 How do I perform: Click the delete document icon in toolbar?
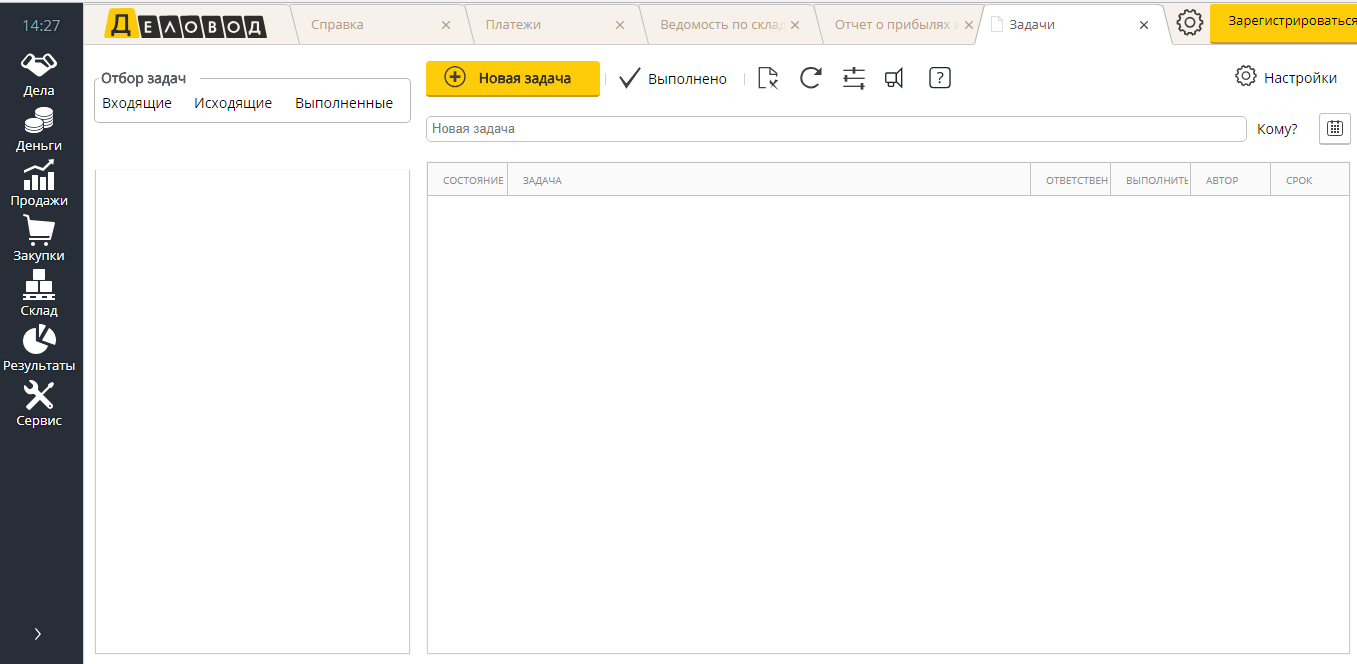pos(767,78)
